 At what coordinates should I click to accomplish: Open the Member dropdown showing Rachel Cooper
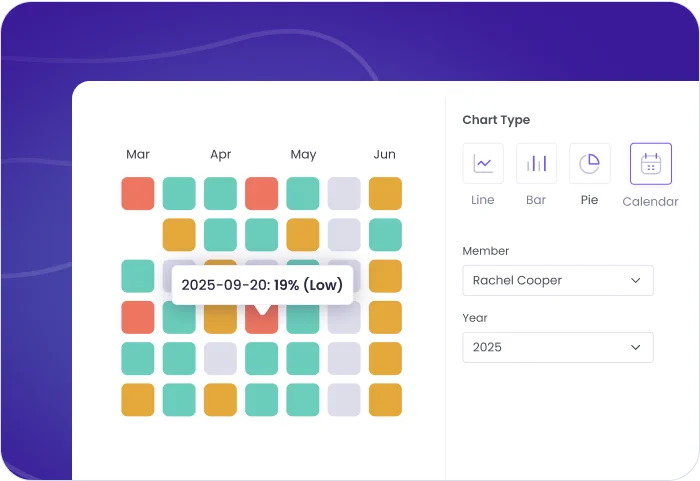(557, 281)
